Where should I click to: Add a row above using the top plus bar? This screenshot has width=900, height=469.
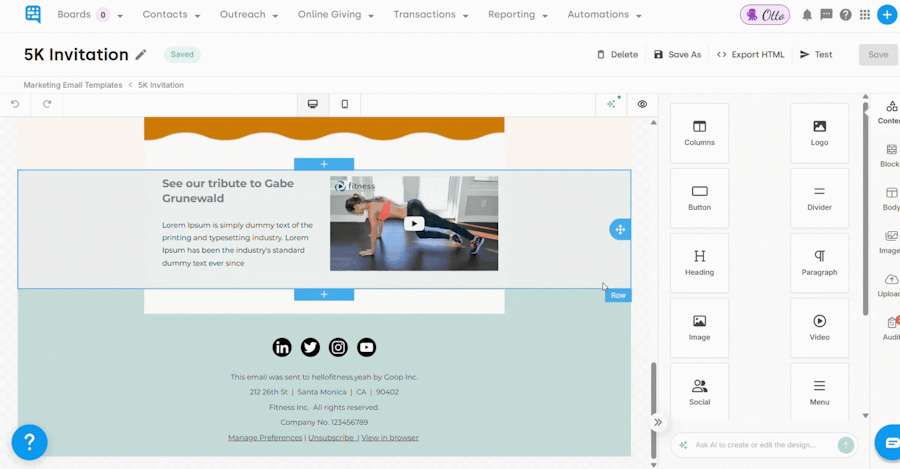324,164
